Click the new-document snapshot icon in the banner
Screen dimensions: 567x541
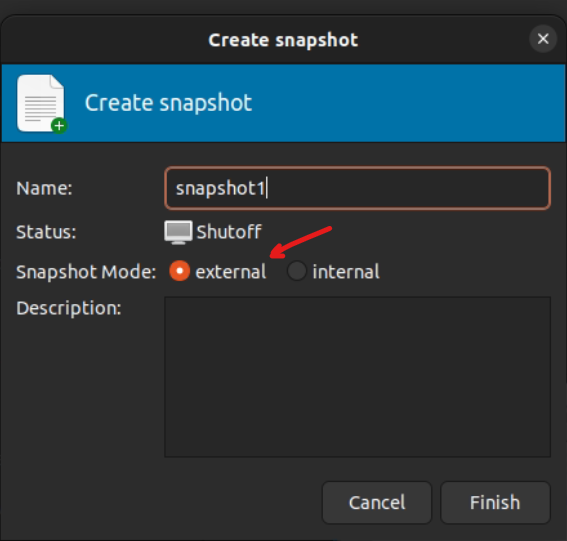pyautogui.click(x=42, y=104)
